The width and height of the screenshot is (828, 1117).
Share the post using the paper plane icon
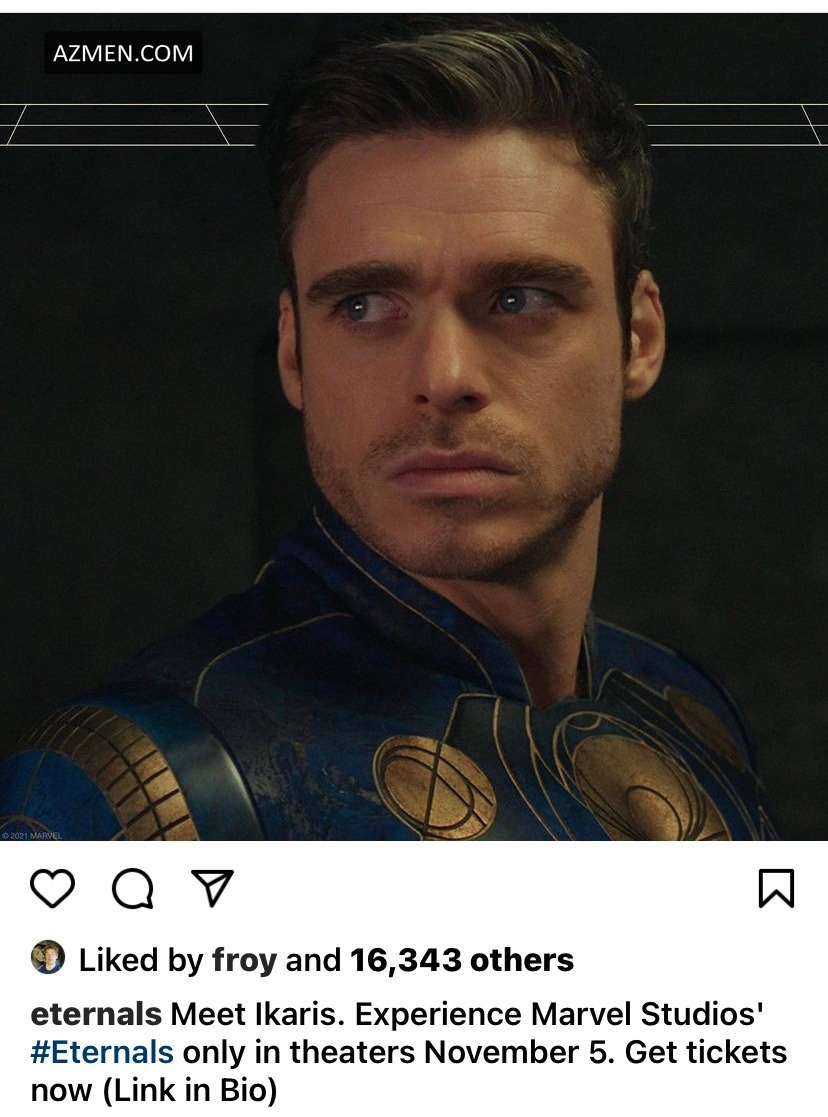click(211, 887)
